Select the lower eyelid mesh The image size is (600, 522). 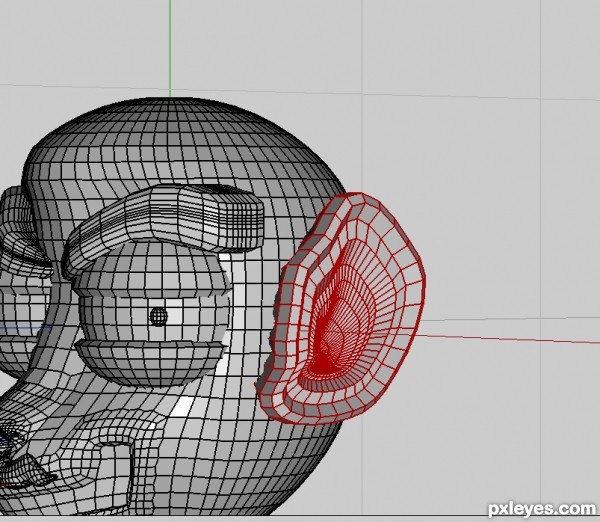point(149,363)
